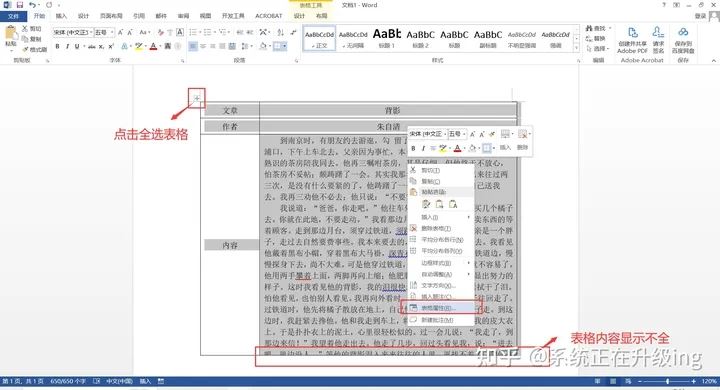Image resolution: width=720 pixels, height=390 pixels.
Task: Switch to the Table Tools Layout (布局) tab
Action: [x=321, y=16]
